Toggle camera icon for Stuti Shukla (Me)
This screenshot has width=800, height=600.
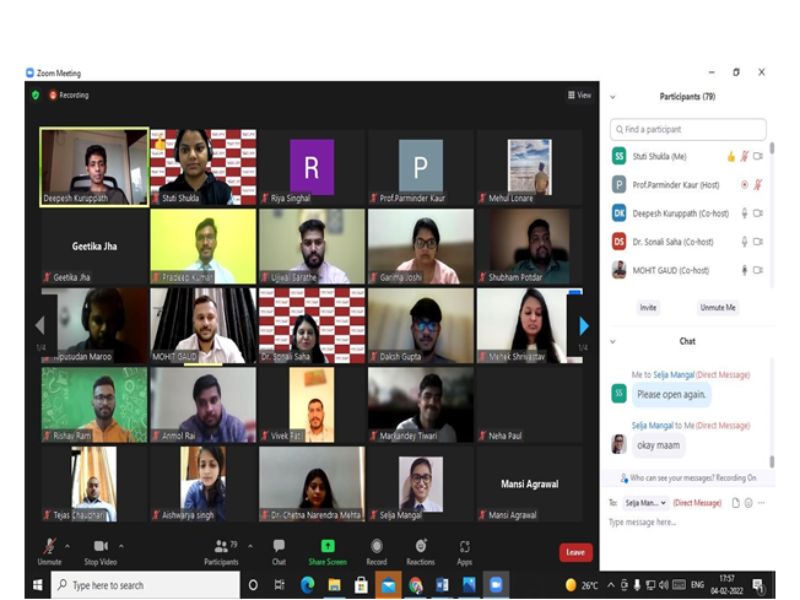coord(758,156)
